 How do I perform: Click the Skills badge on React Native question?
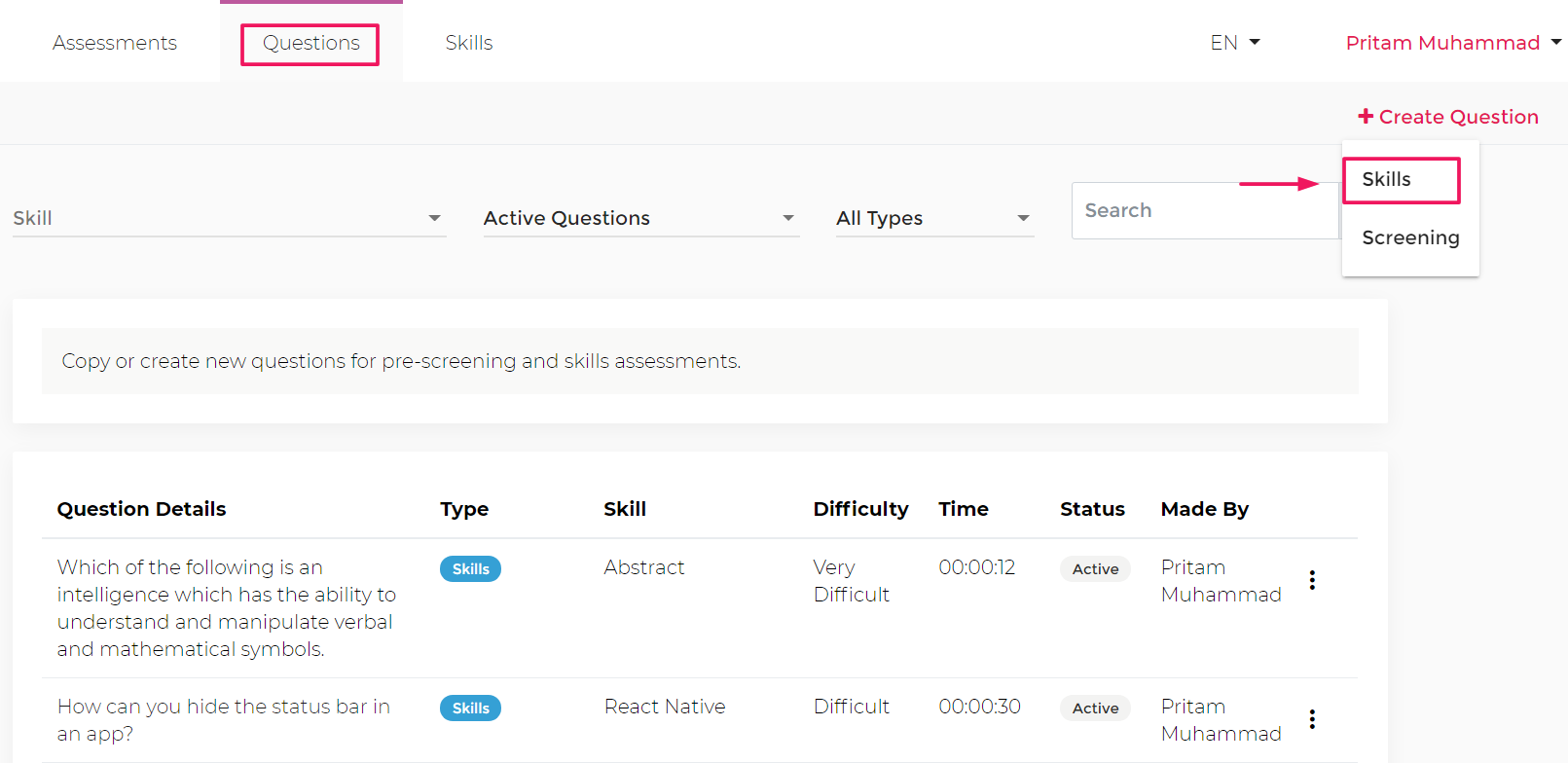tap(470, 708)
